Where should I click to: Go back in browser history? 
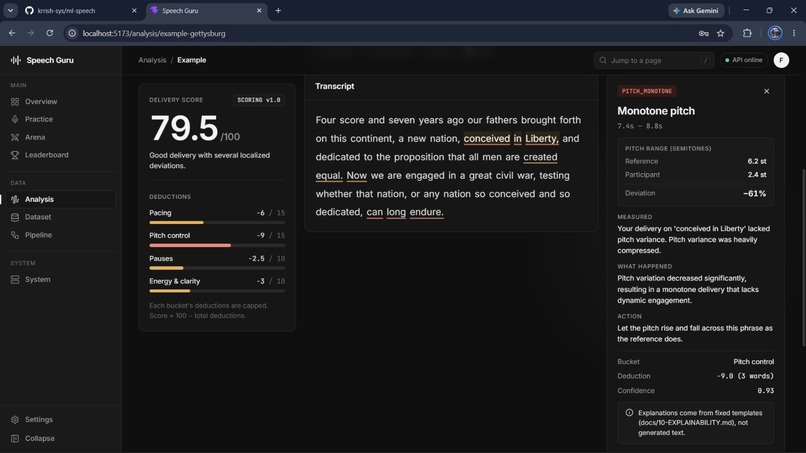click(x=12, y=33)
